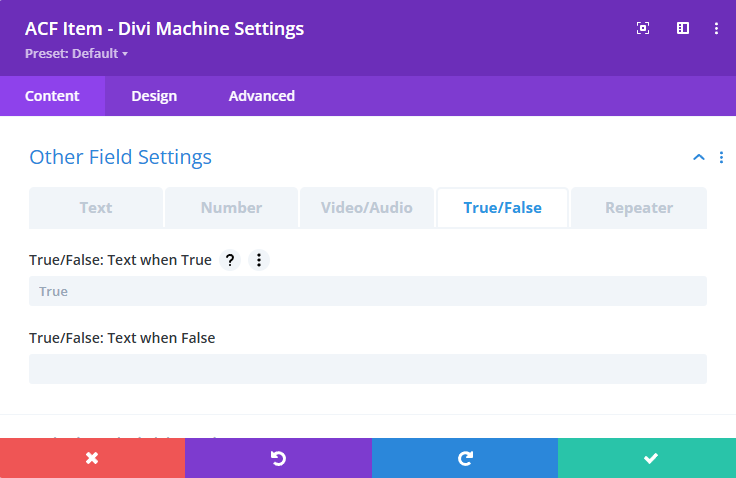Viewport: 736px width, 478px height.
Task: Select the Number sub-tab
Action: click(x=231, y=208)
